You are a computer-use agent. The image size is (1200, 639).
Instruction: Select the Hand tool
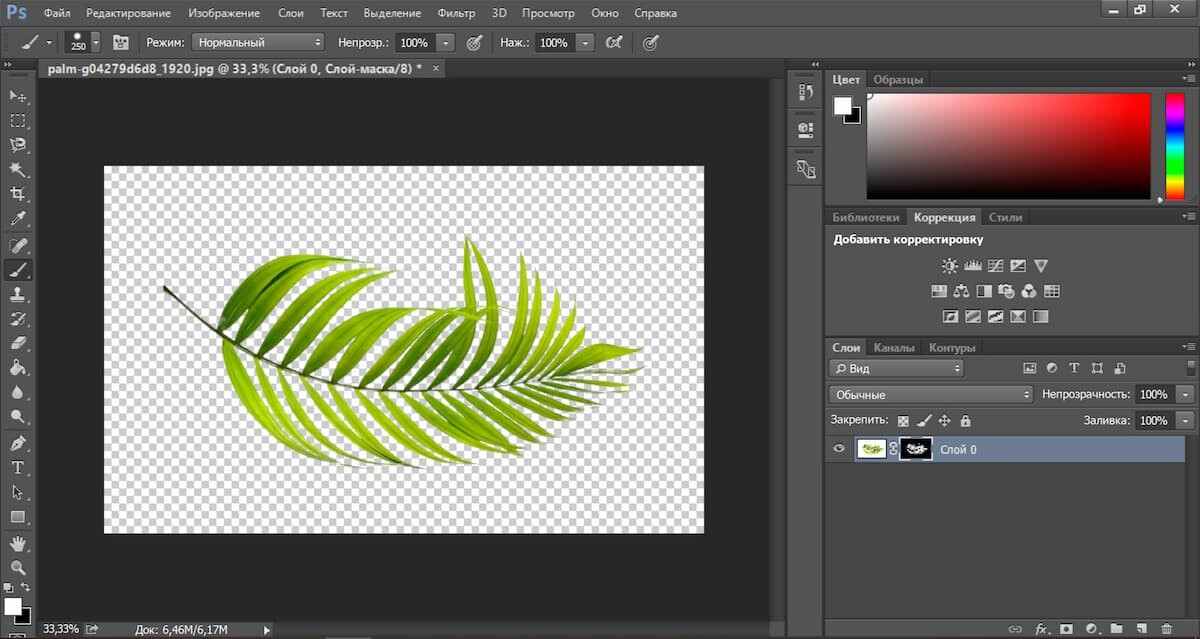17,543
